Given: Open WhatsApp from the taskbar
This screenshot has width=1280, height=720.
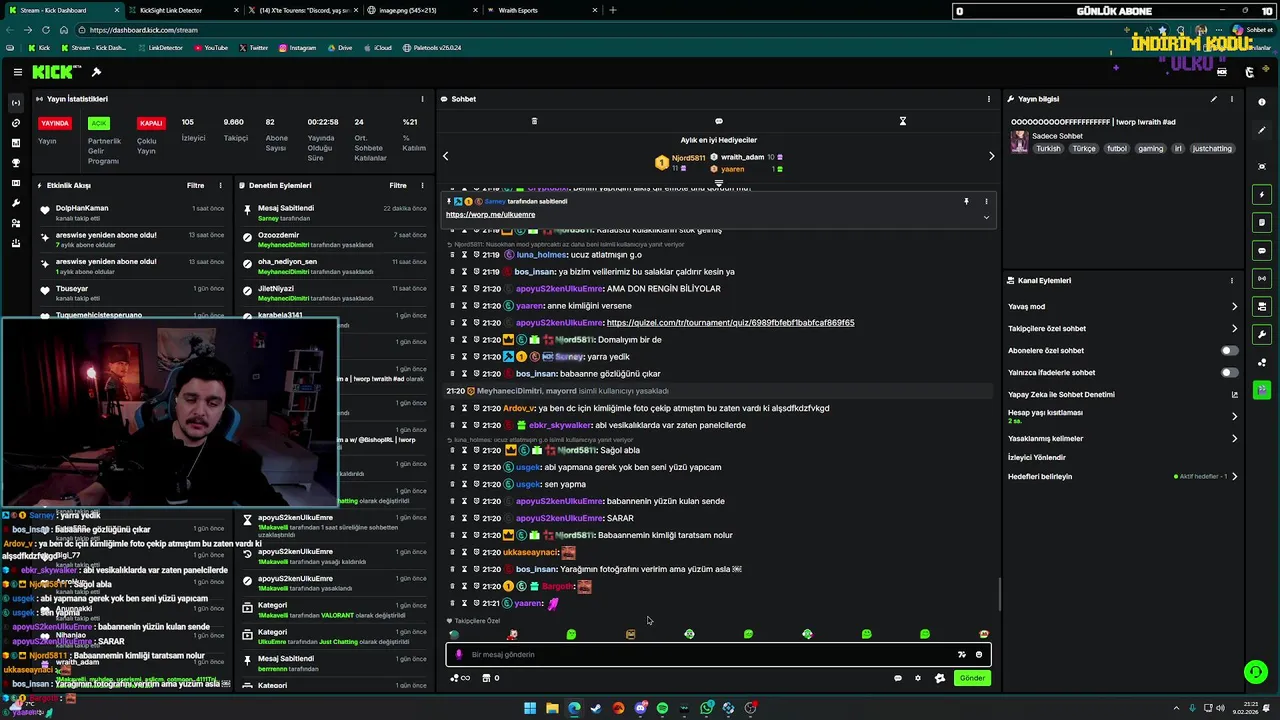Looking at the screenshot, I should (706, 708).
